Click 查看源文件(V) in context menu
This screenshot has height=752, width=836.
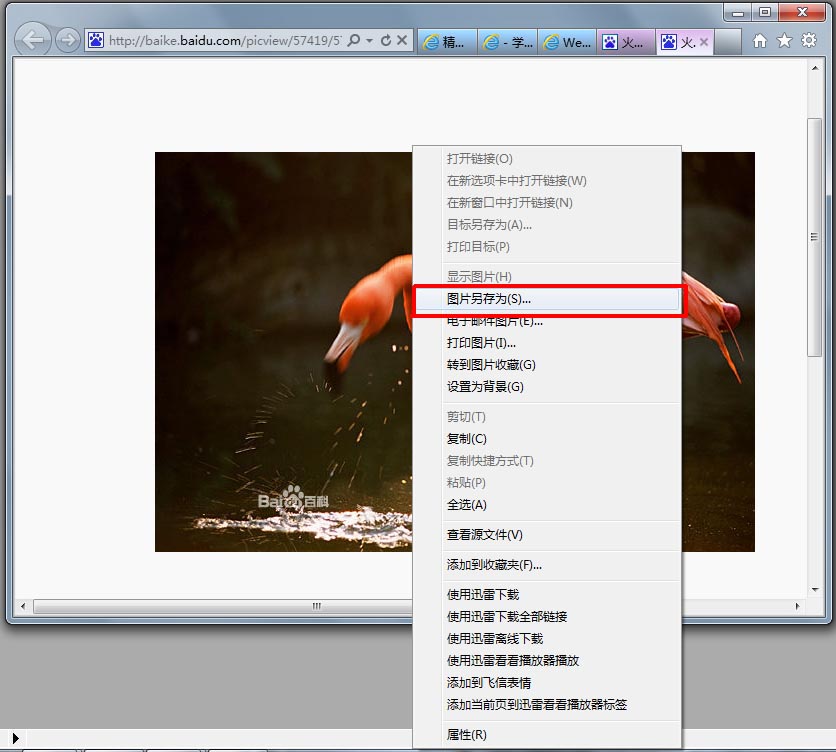(x=484, y=535)
